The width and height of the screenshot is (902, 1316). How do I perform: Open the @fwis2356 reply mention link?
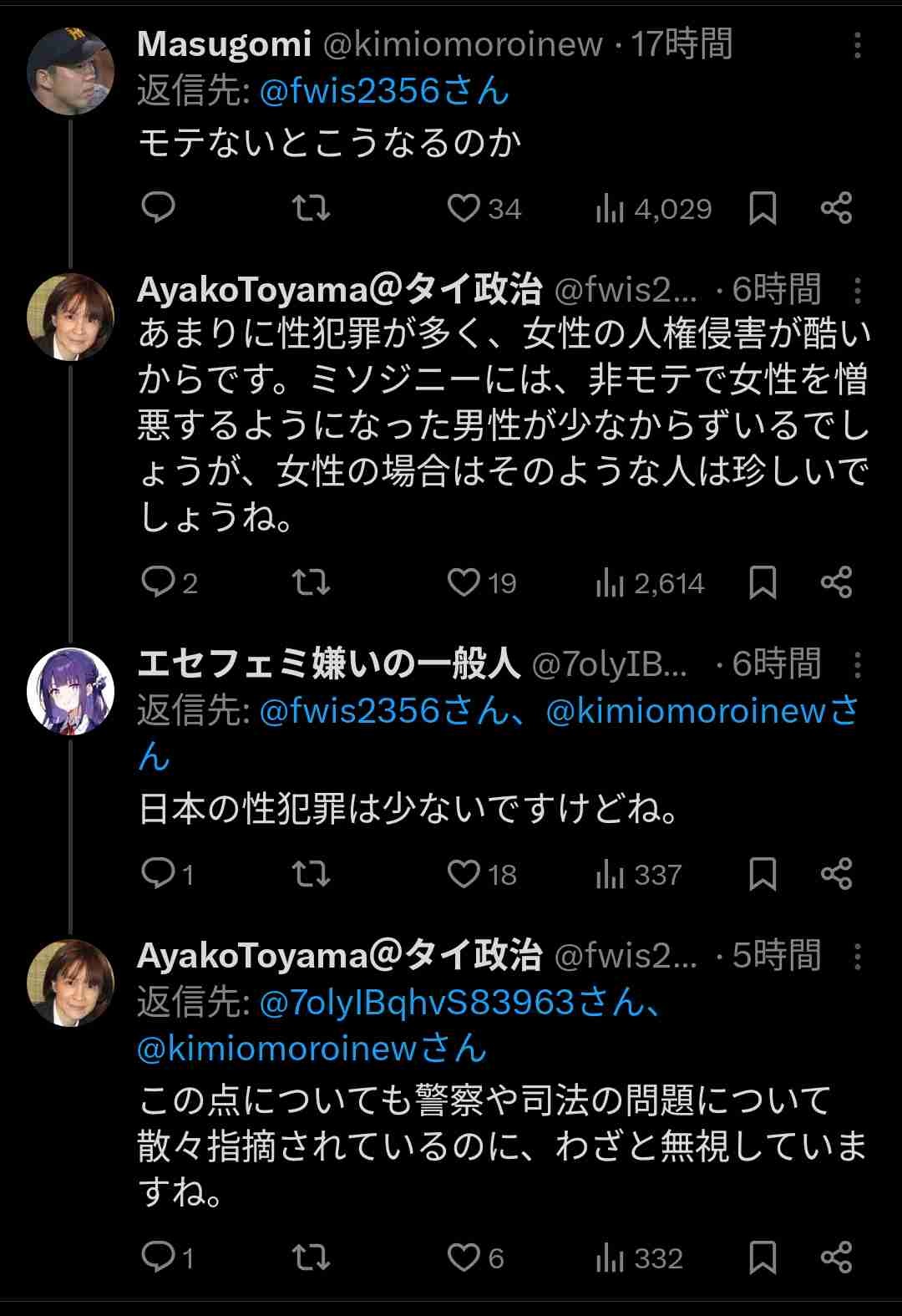(384, 90)
